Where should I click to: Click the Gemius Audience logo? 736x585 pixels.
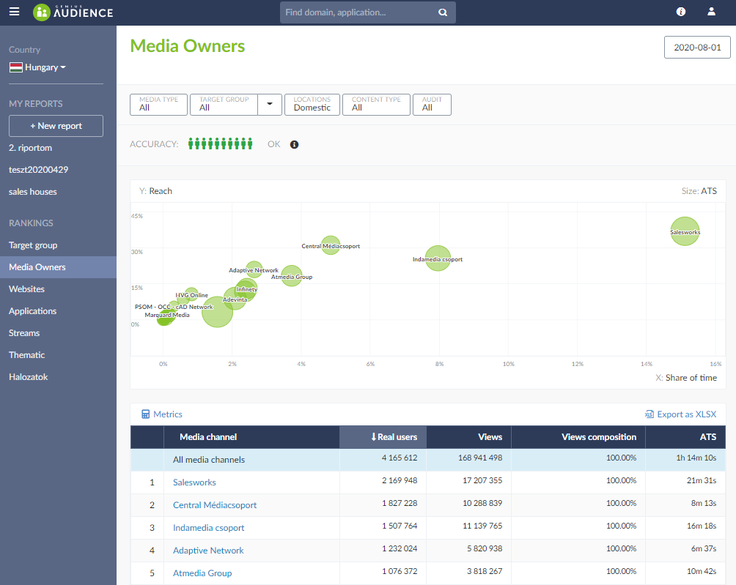(73, 12)
